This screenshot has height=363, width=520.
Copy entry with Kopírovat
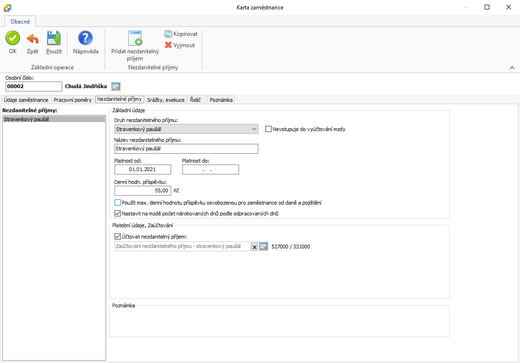click(181, 34)
